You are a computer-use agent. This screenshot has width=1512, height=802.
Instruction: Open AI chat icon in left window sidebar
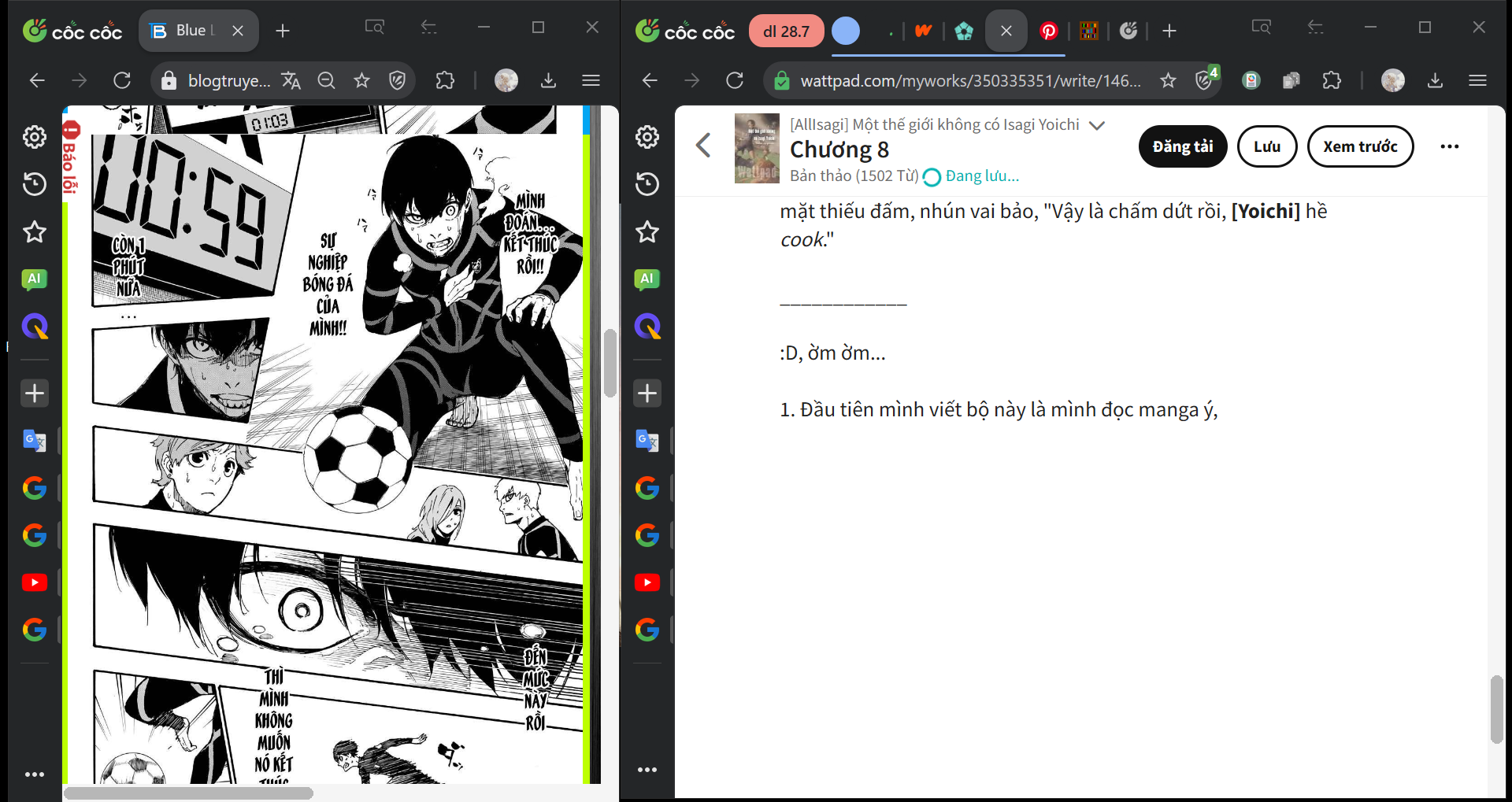click(x=35, y=279)
